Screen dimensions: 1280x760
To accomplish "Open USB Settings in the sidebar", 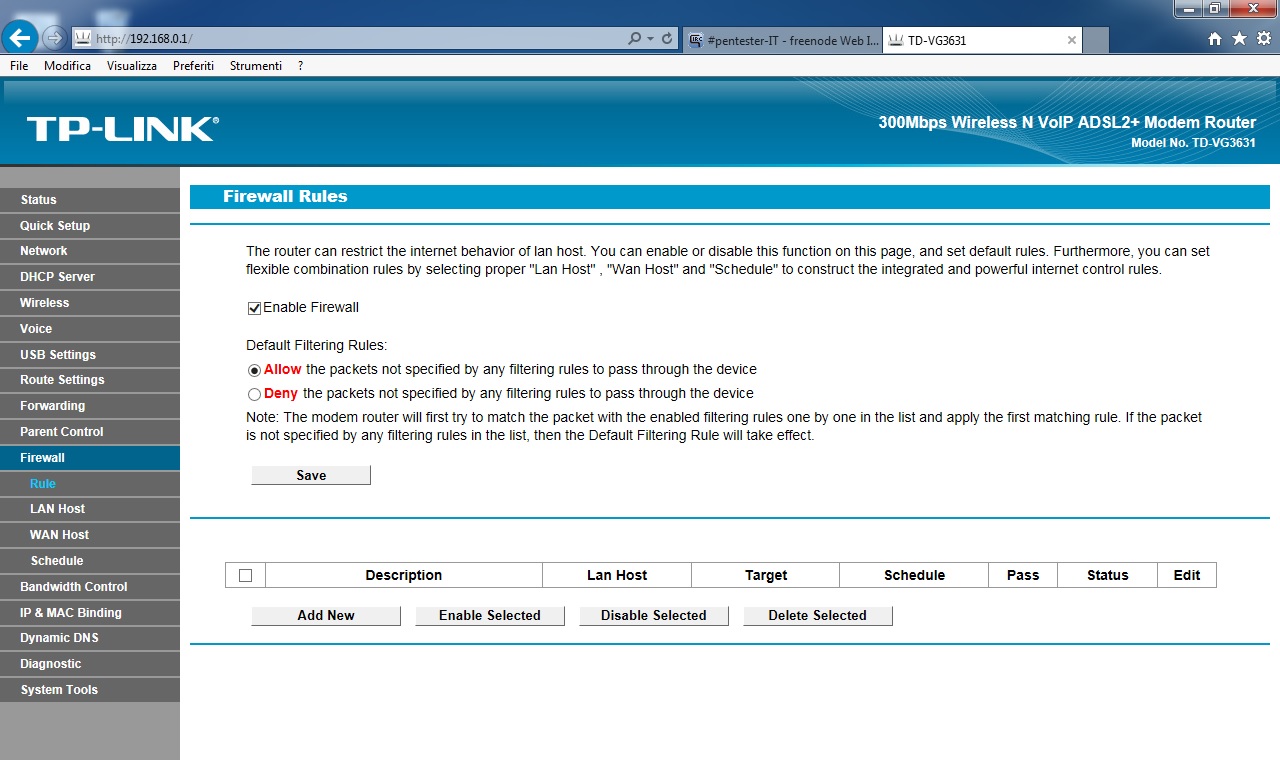I will pyautogui.click(x=90, y=355).
